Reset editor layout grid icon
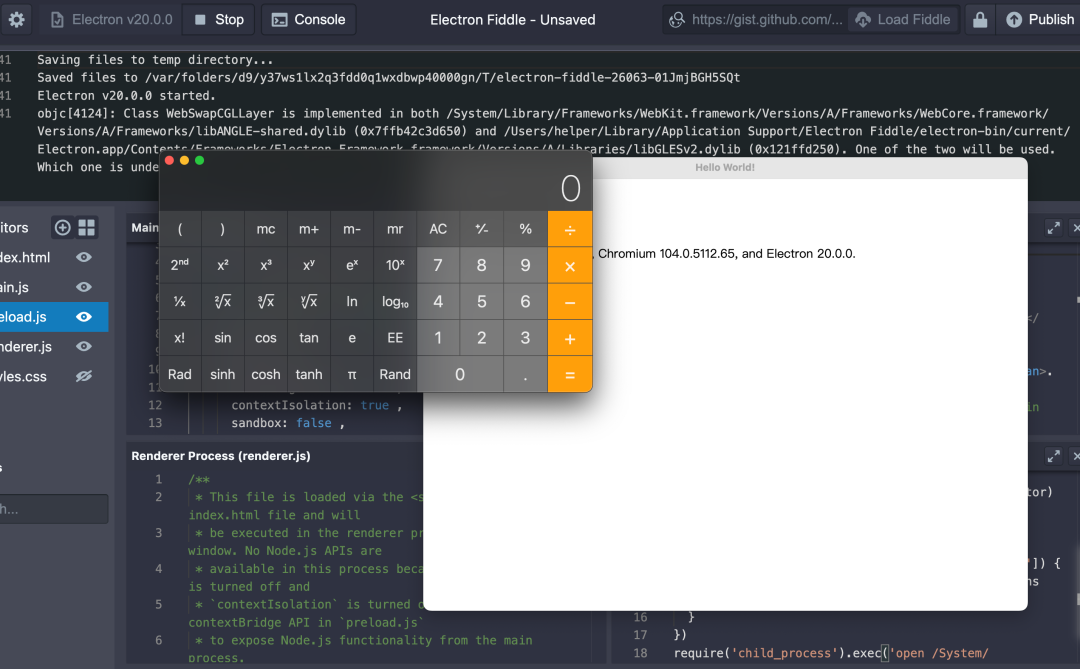 point(87,227)
